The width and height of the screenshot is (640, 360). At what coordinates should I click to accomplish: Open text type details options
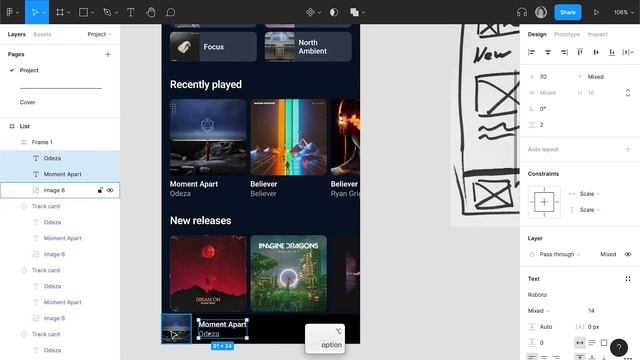(x=628, y=279)
